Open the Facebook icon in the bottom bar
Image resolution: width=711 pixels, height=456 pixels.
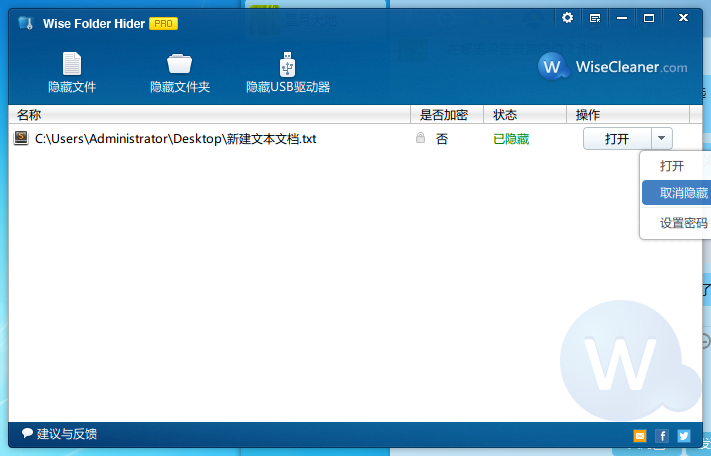click(x=662, y=436)
